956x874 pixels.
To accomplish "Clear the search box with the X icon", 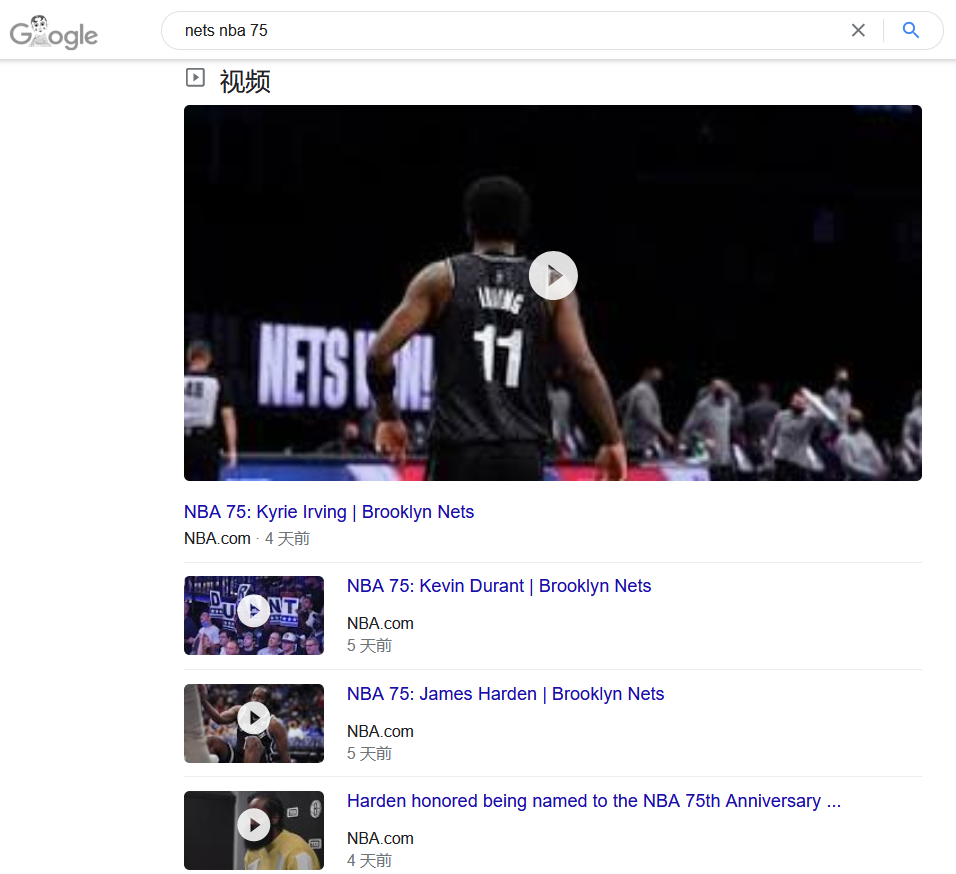I will [x=858, y=30].
